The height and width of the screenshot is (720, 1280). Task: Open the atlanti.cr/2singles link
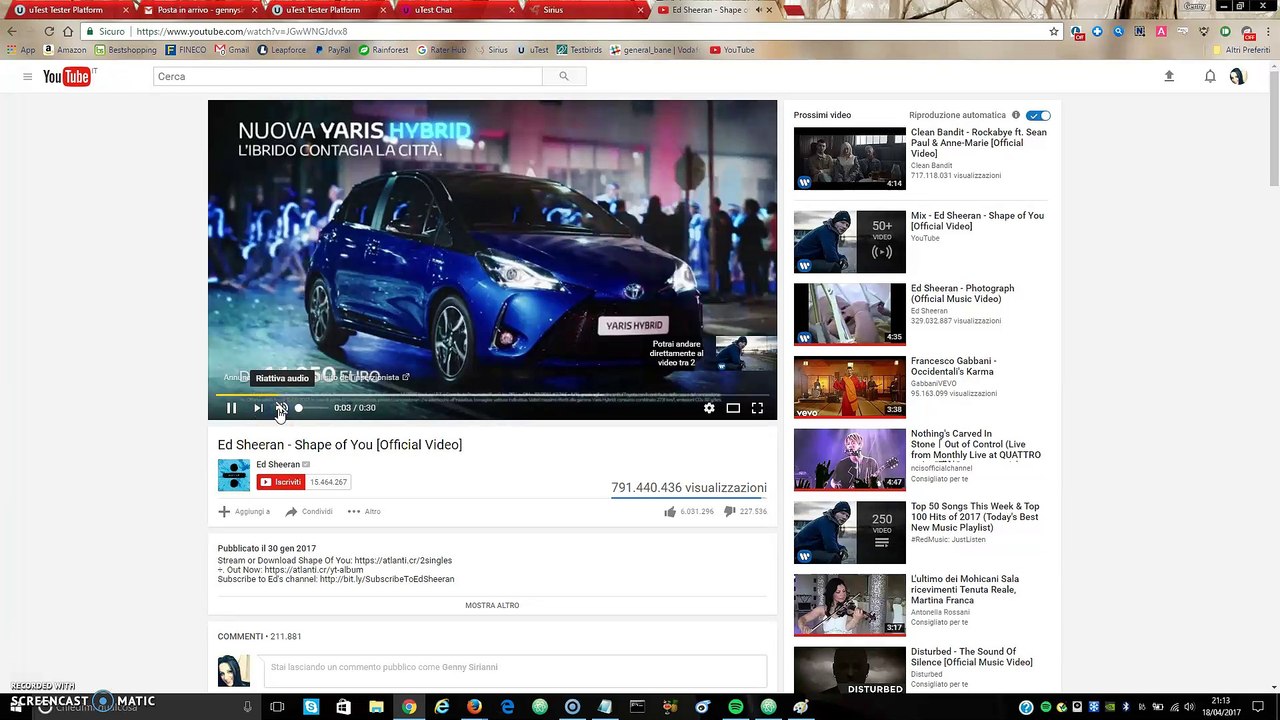pyautogui.click(x=403, y=561)
